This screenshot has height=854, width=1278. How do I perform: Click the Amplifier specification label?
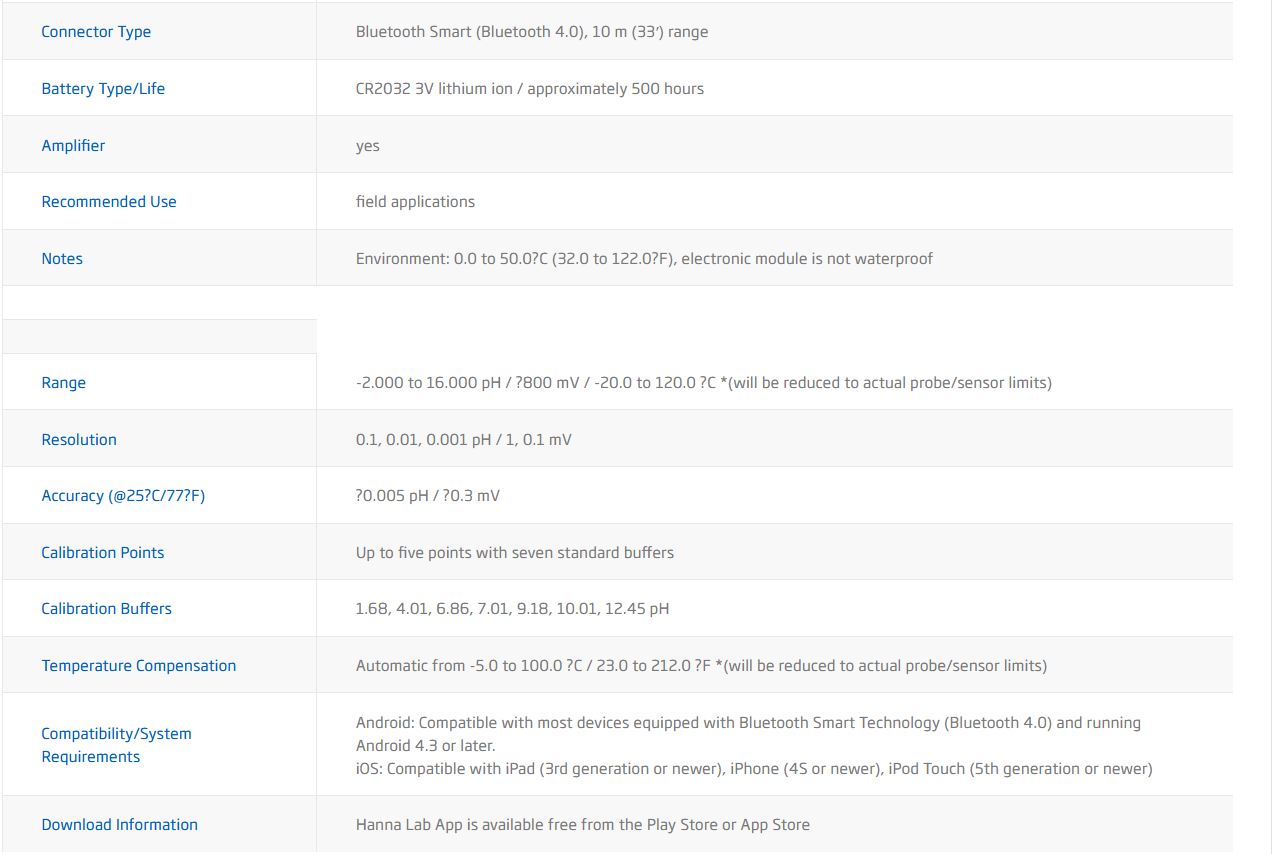click(x=73, y=146)
